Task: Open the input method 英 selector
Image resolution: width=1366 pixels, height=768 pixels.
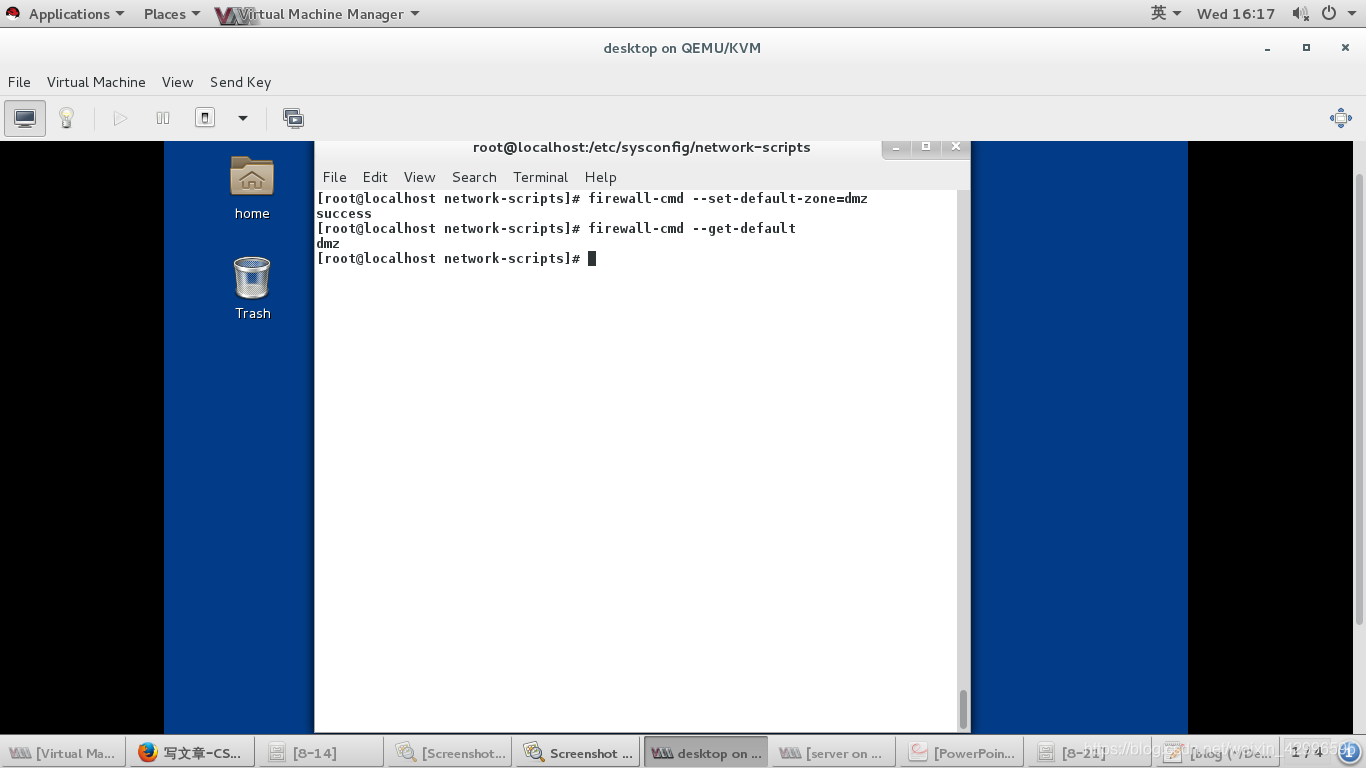Action: pyautogui.click(x=1165, y=14)
